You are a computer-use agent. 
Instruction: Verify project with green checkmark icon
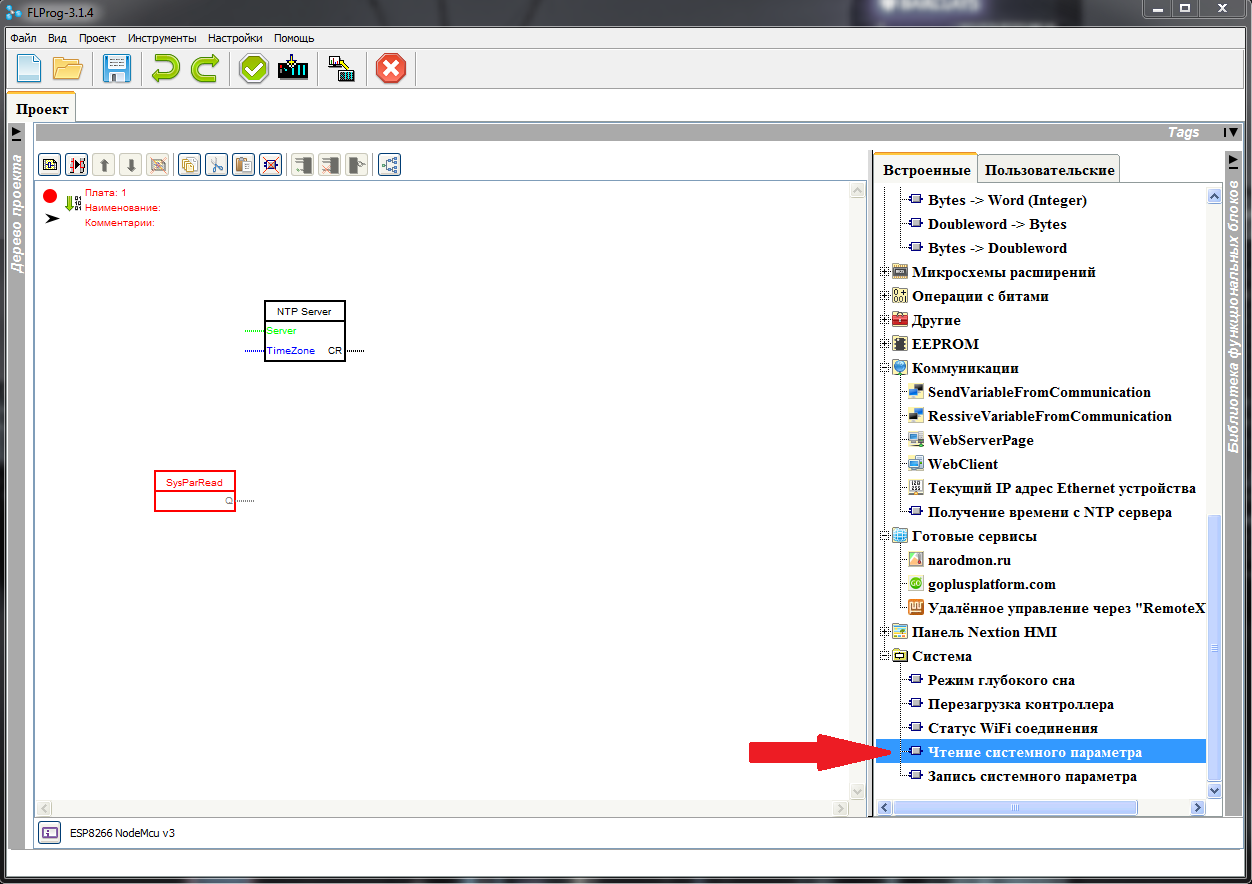tap(254, 69)
